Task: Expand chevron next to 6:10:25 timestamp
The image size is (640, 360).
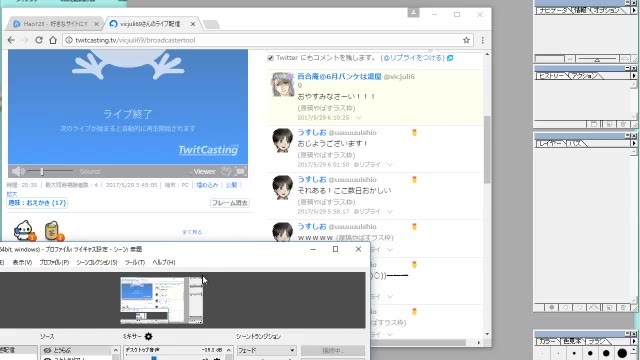Action: 359,118
